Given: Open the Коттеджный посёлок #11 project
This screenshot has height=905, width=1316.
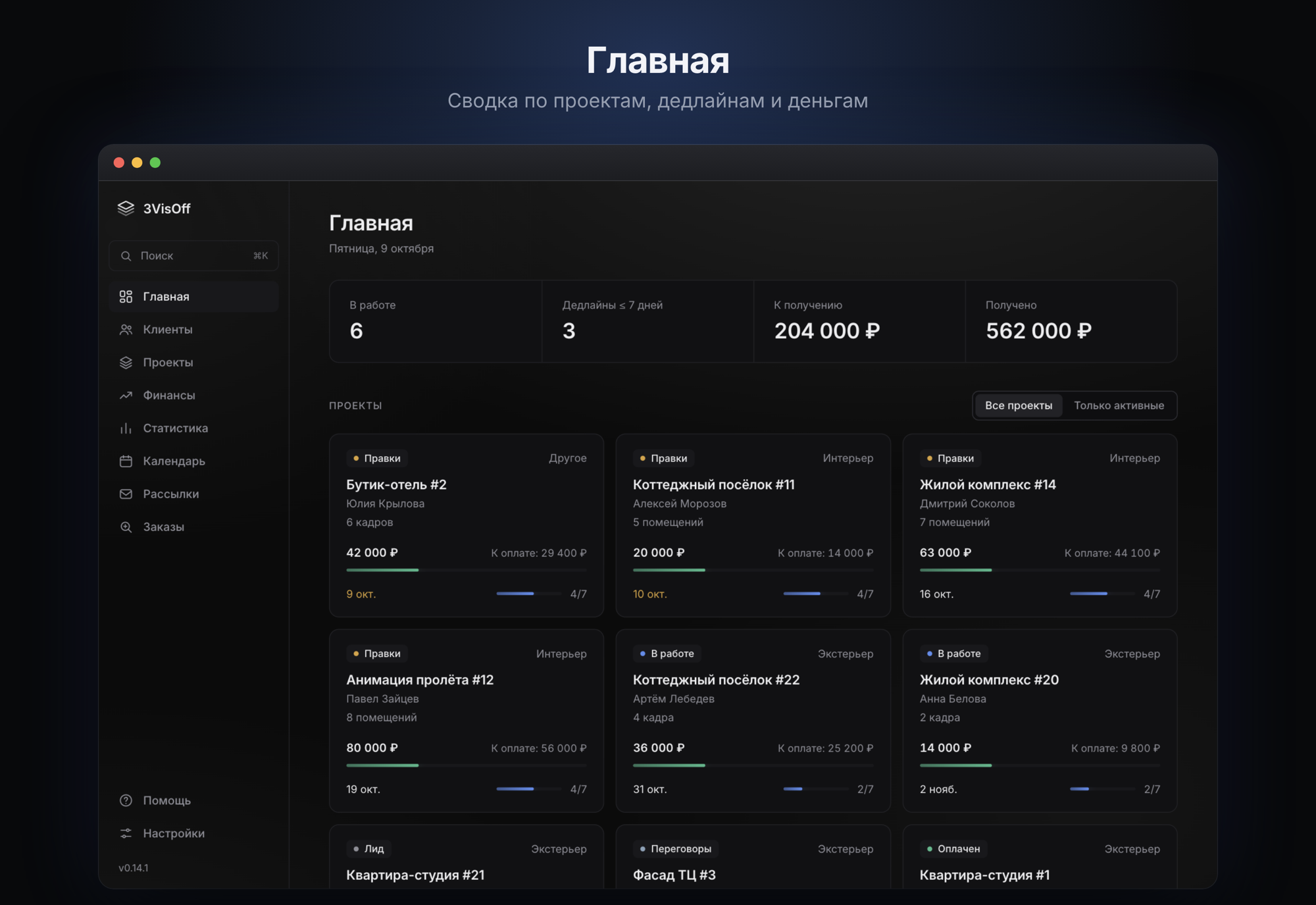Looking at the screenshot, I should pos(753,525).
